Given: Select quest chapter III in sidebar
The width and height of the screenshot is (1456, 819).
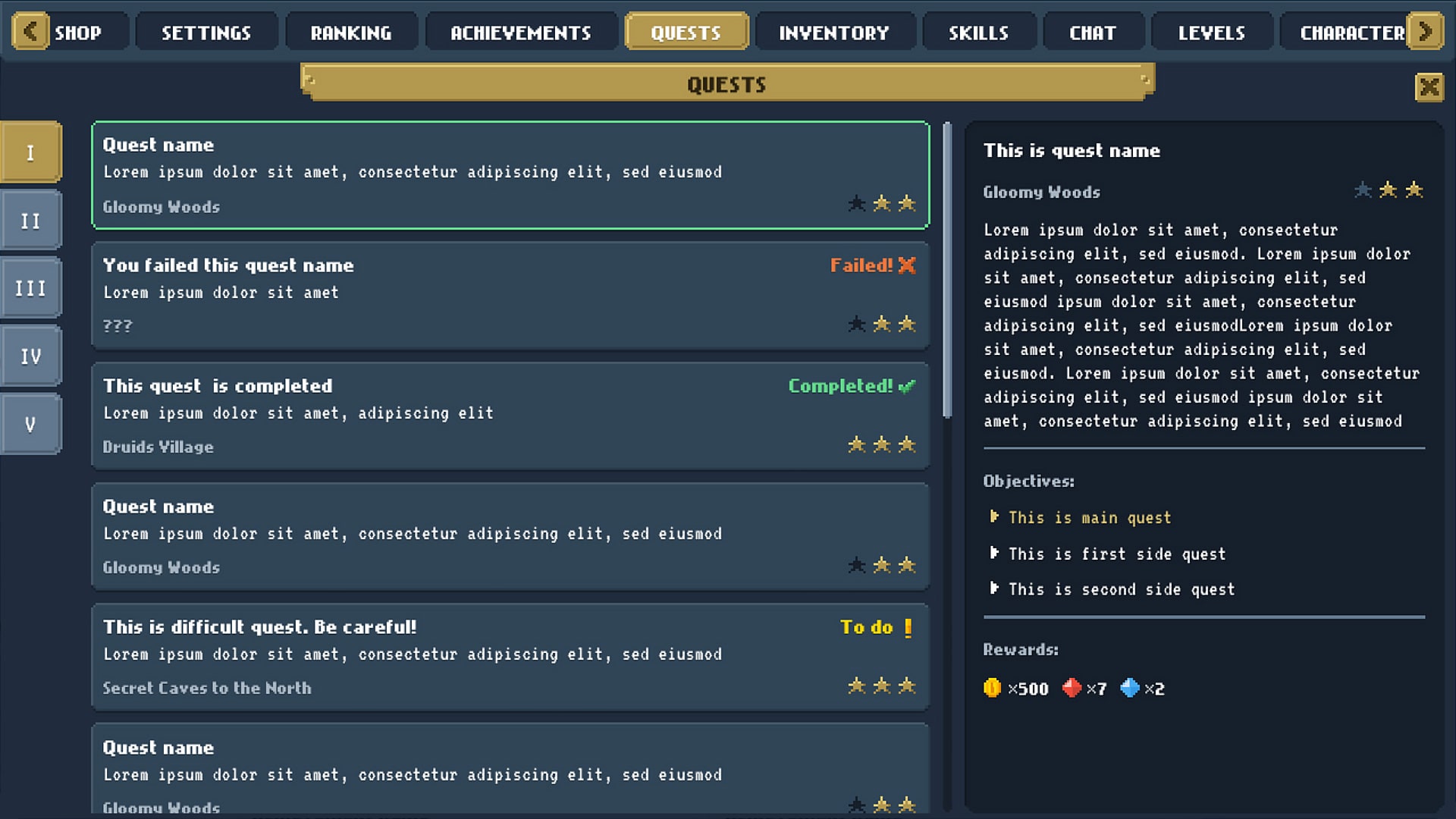Looking at the screenshot, I should coord(30,287).
